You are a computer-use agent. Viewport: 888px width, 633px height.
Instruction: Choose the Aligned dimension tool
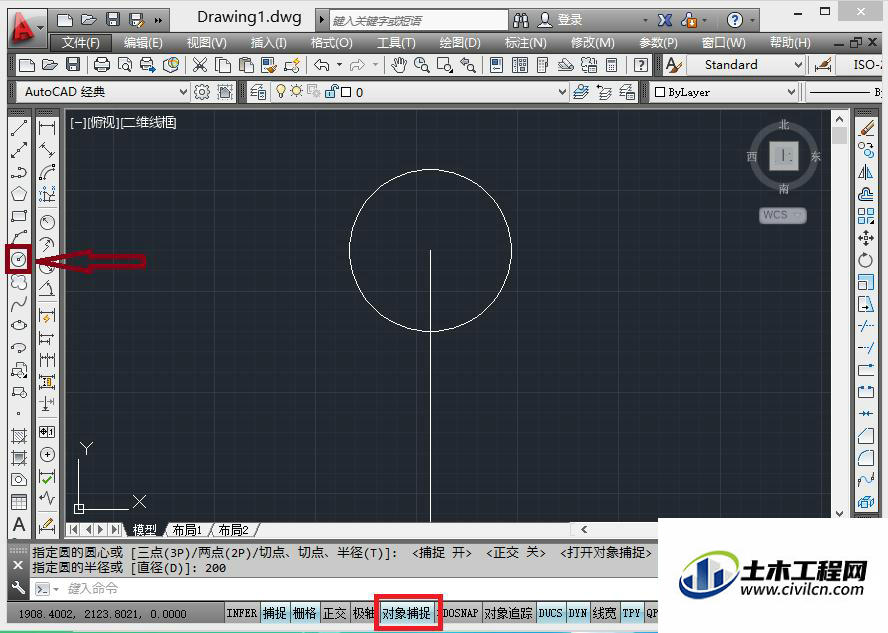click(47, 150)
